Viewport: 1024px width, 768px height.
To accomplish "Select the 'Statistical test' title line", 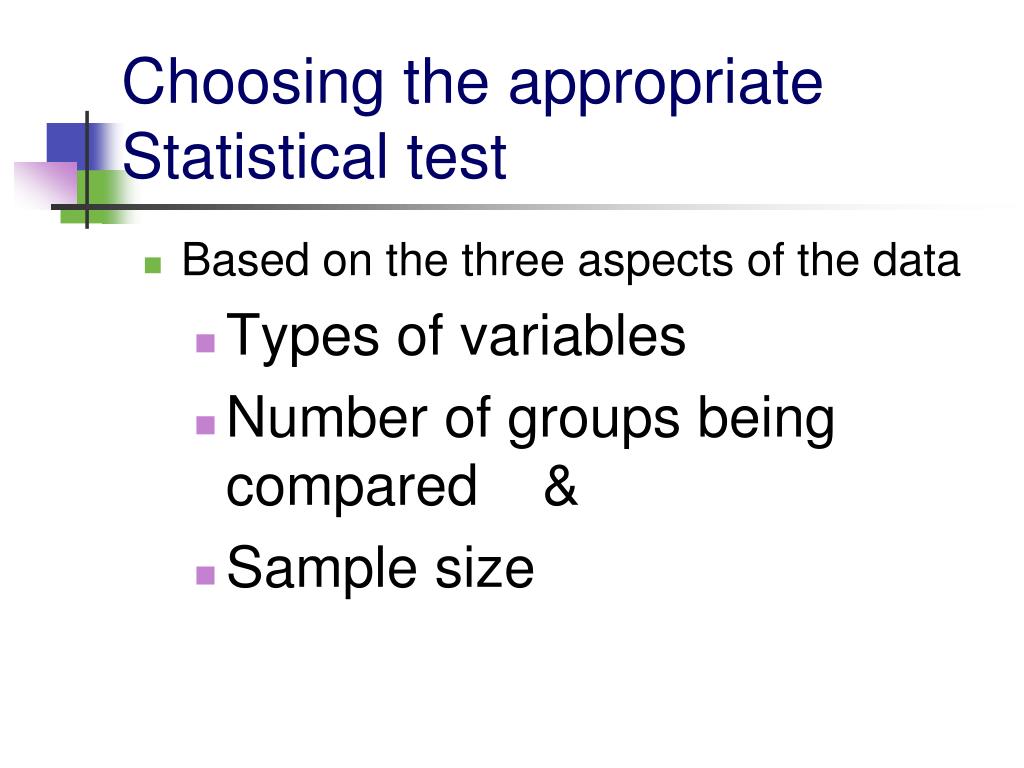I will pyautogui.click(x=314, y=157).
